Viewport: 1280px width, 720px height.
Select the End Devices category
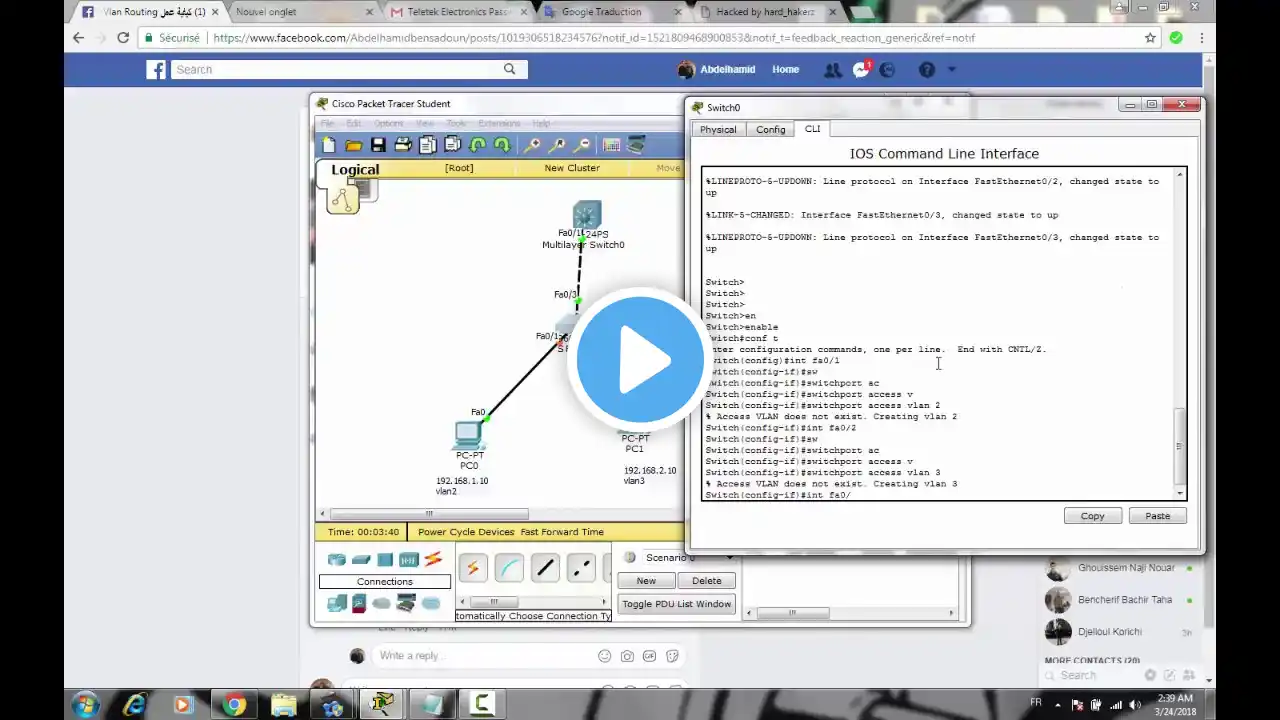[337, 603]
